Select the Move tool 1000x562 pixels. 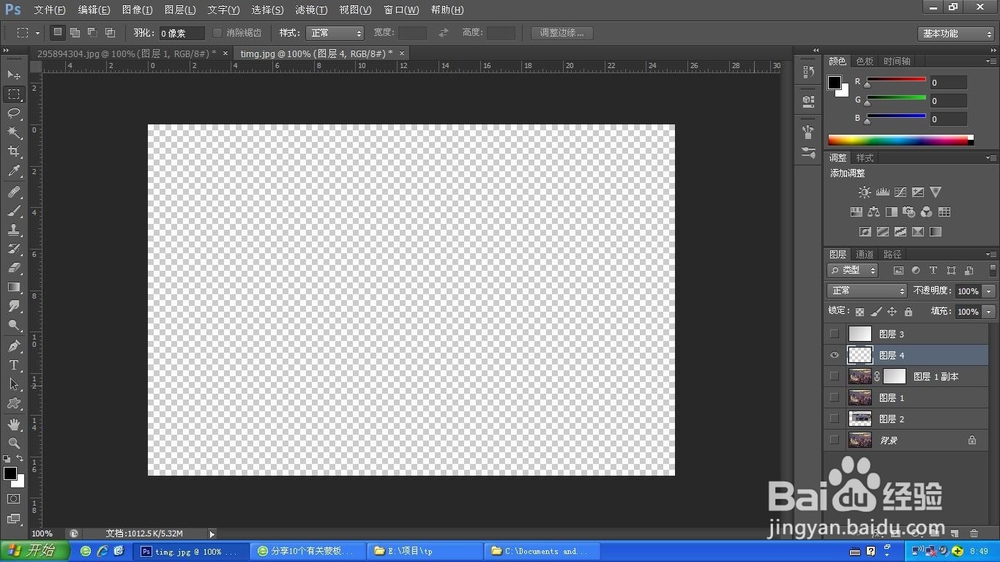coord(13,75)
